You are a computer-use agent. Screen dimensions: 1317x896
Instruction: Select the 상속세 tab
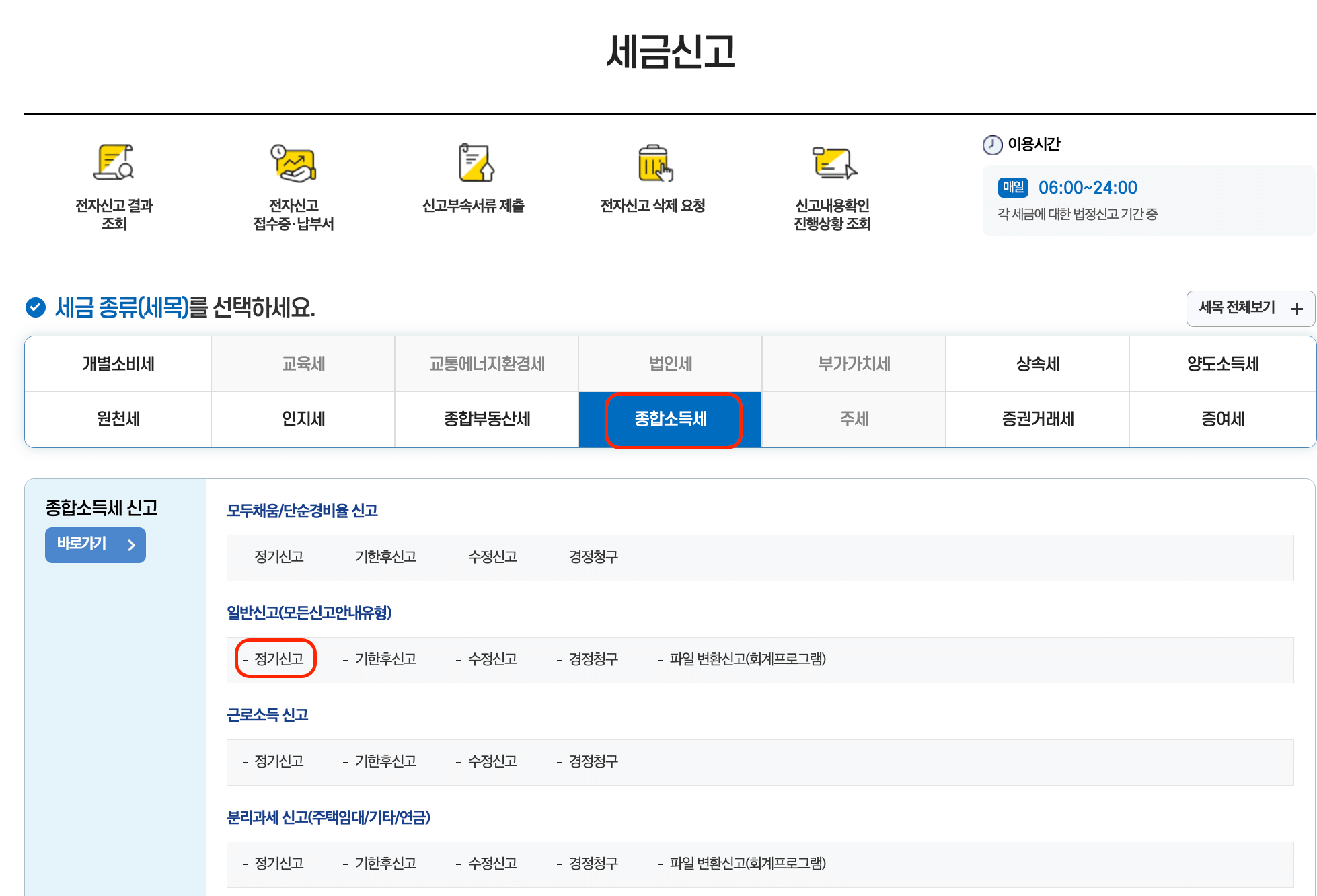click(1037, 364)
